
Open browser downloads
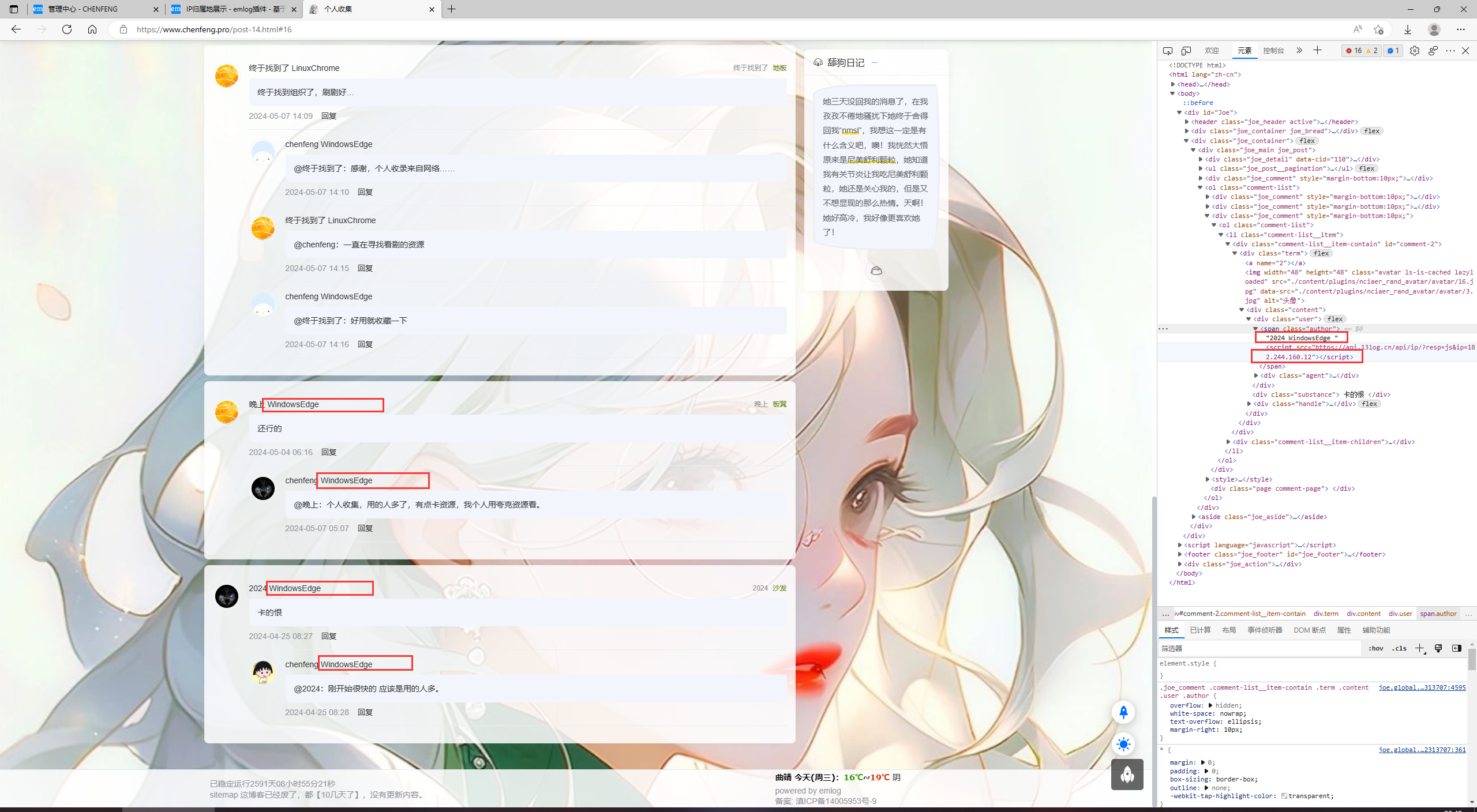click(1408, 29)
